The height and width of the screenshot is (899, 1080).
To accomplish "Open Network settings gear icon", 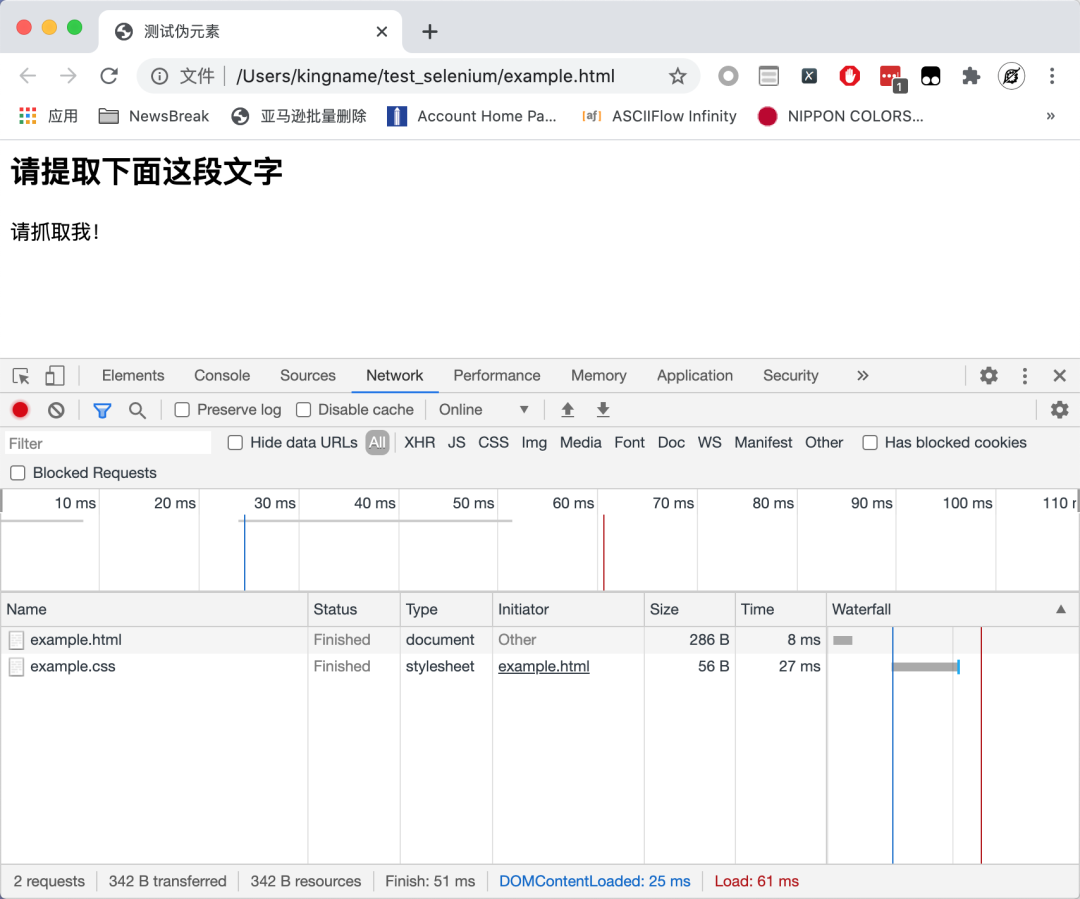I will 1059,410.
